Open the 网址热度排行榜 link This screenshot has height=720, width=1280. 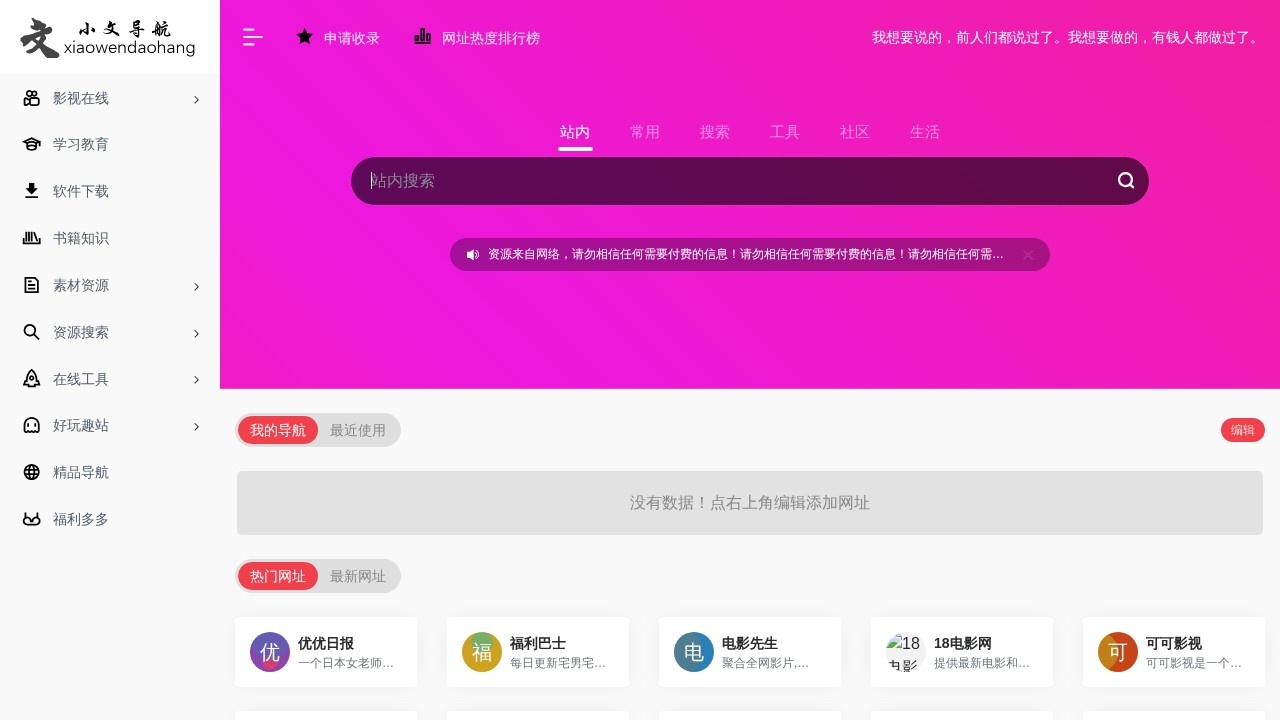pyautogui.click(x=491, y=38)
